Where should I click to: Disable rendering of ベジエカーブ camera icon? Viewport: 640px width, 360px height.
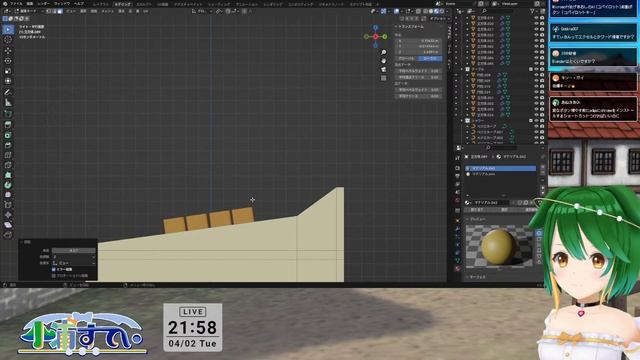542,127
